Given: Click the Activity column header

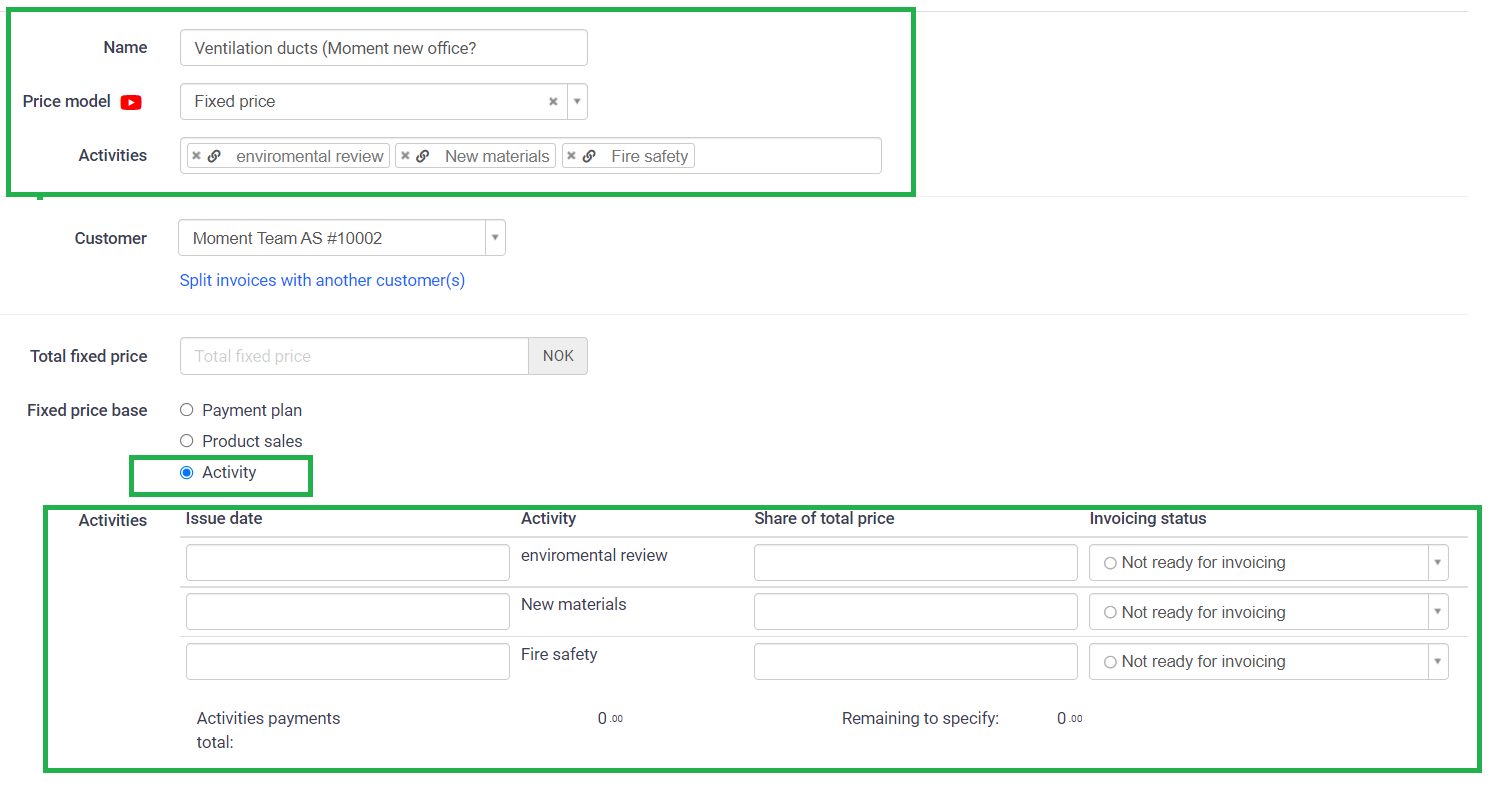Looking at the screenshot, I should tap(548, 519).
